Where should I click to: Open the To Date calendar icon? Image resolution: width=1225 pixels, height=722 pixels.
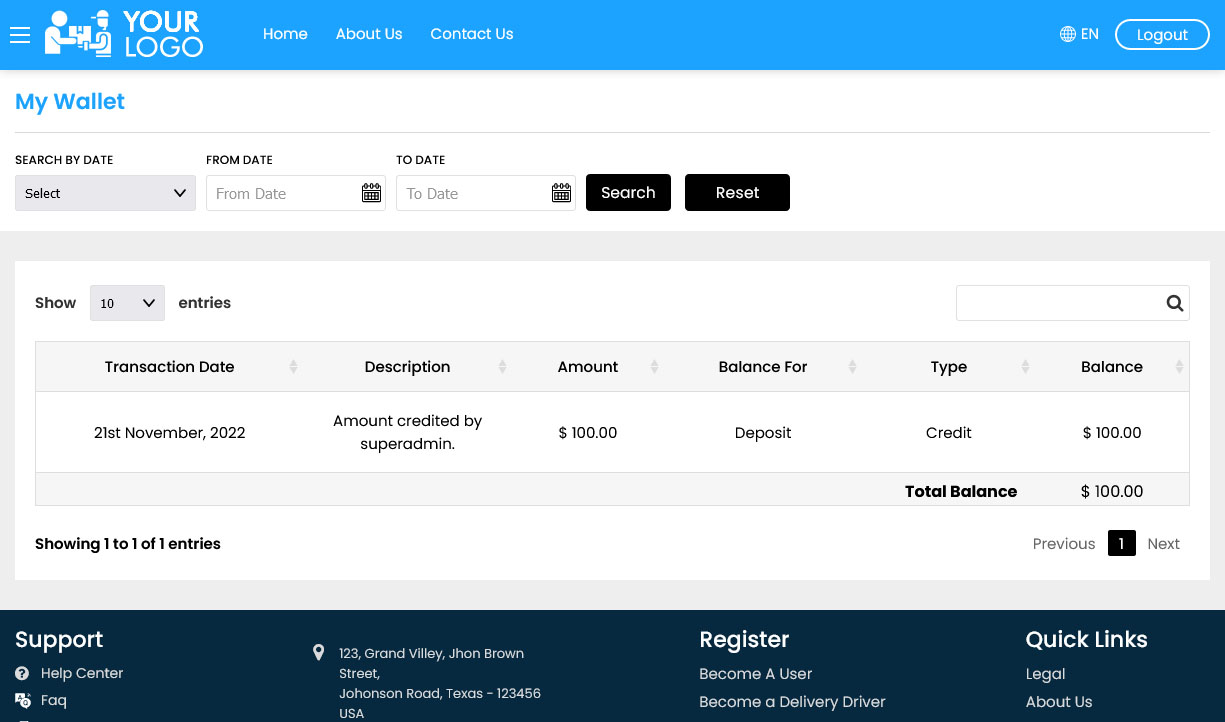(561, 193)
